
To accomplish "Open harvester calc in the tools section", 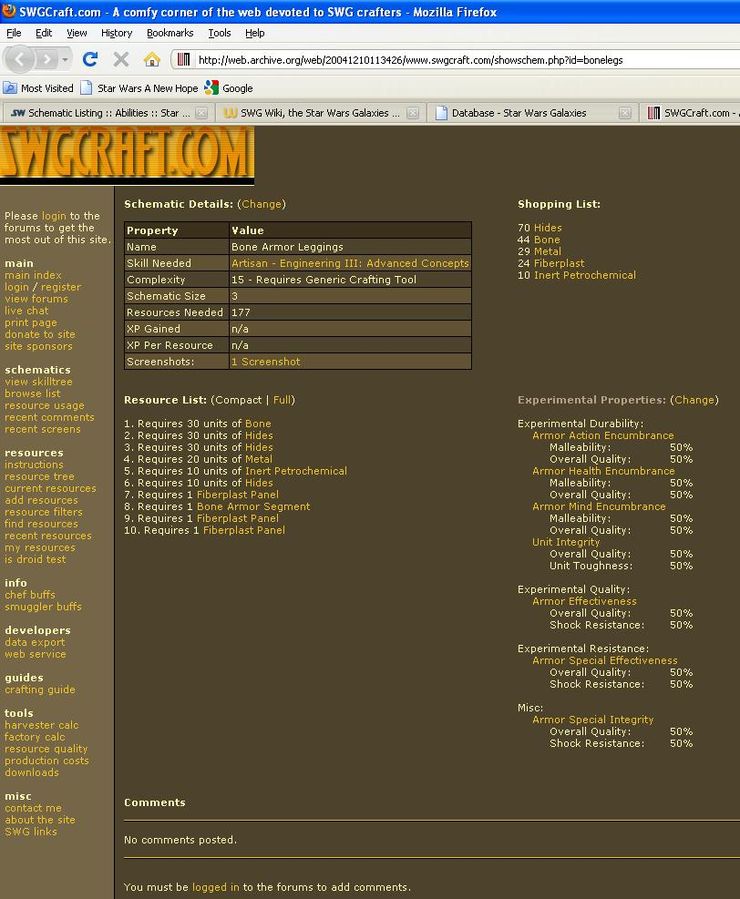I will click(x=41, y=725).
